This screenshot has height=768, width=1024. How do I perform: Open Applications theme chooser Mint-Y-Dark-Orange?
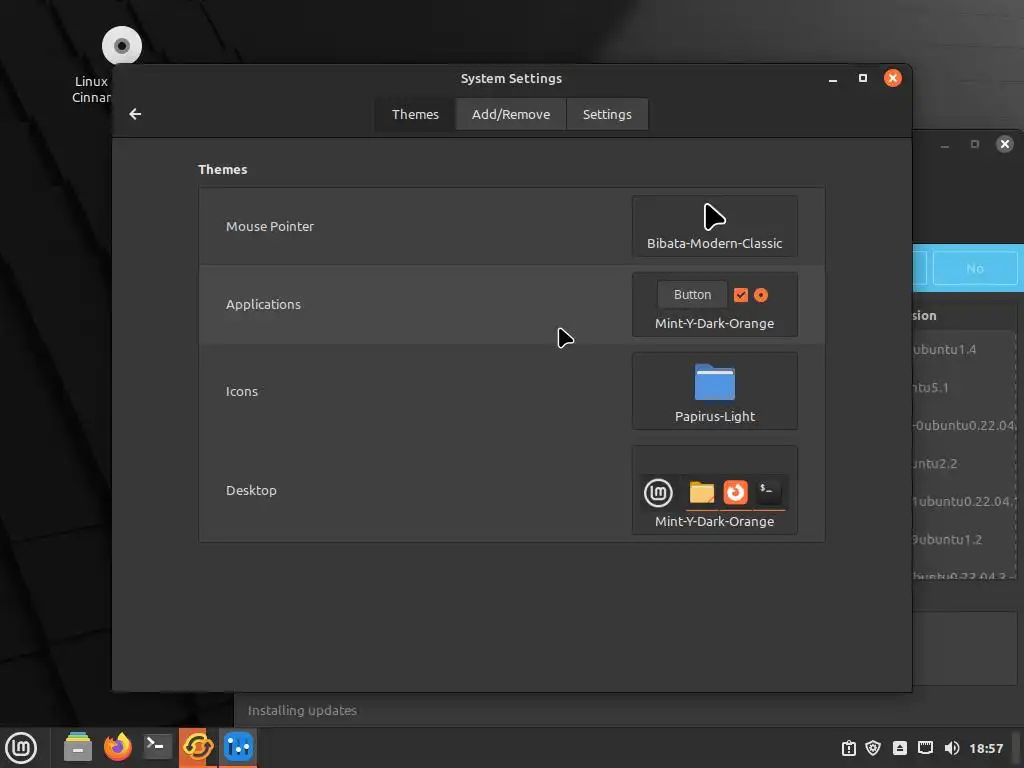[714, 304]
